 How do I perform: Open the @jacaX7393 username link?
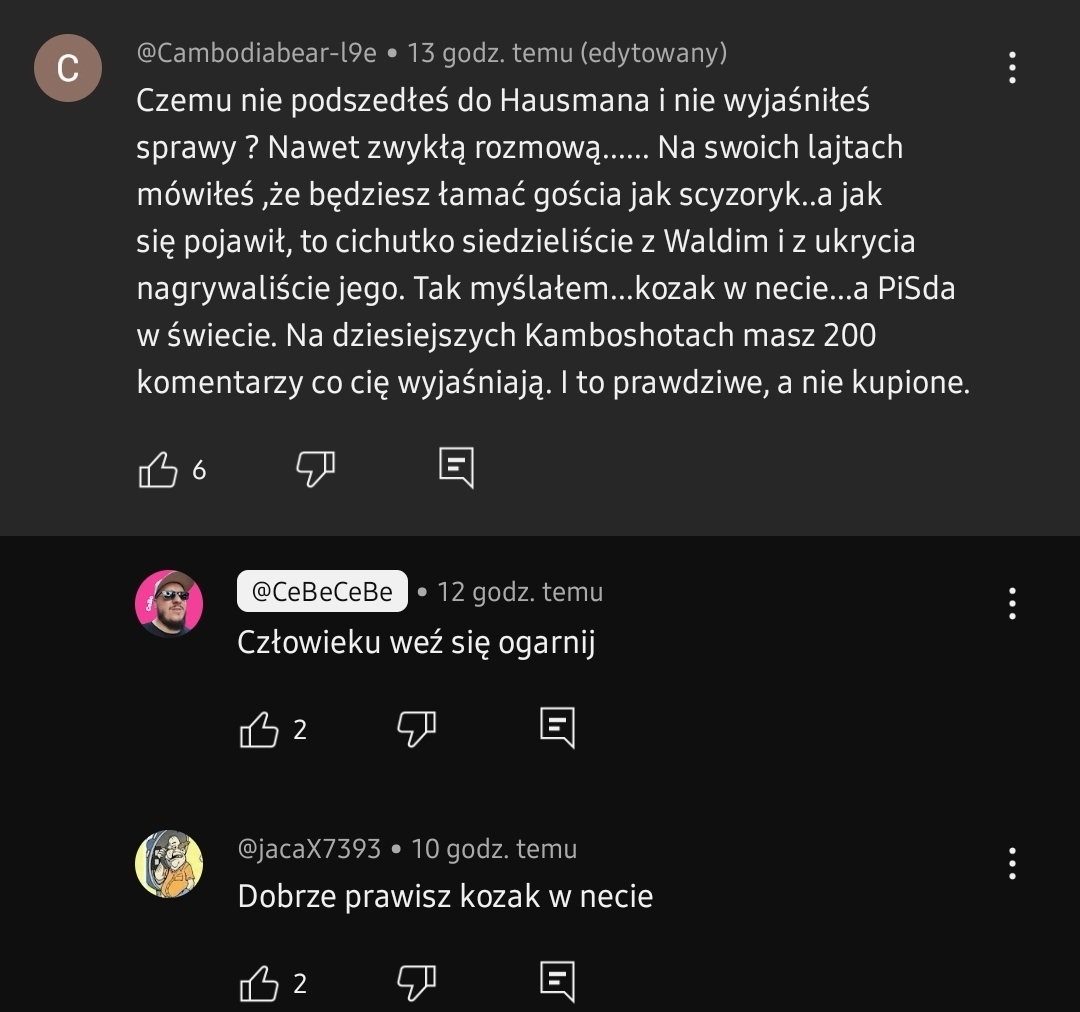coord(309,849)
